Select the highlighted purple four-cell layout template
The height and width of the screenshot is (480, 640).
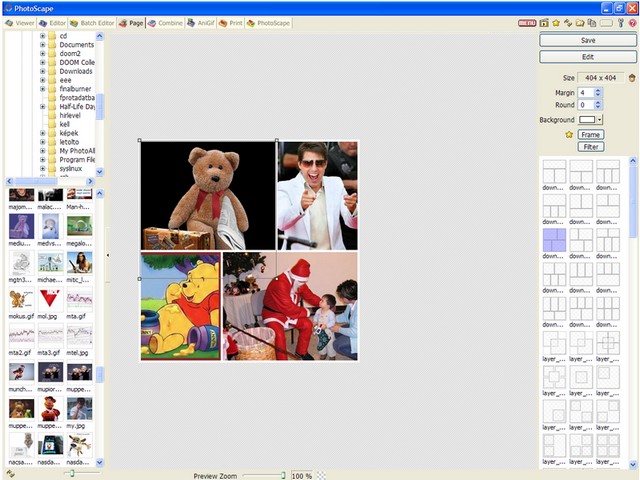tap(554, 240)
